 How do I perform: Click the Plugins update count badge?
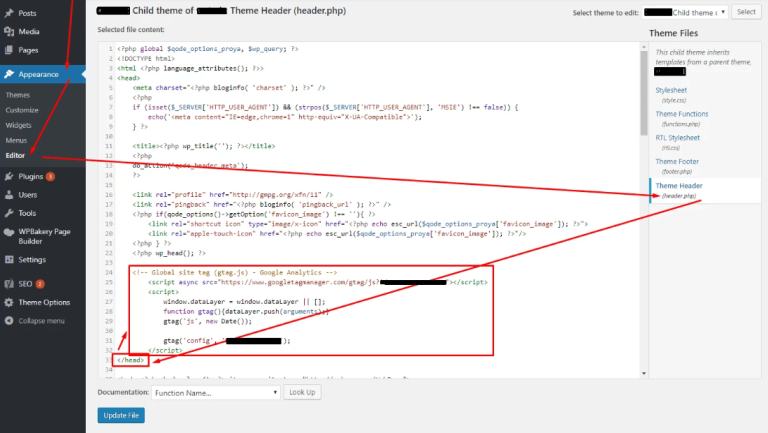pyautogui.click(x=50, y=176)
